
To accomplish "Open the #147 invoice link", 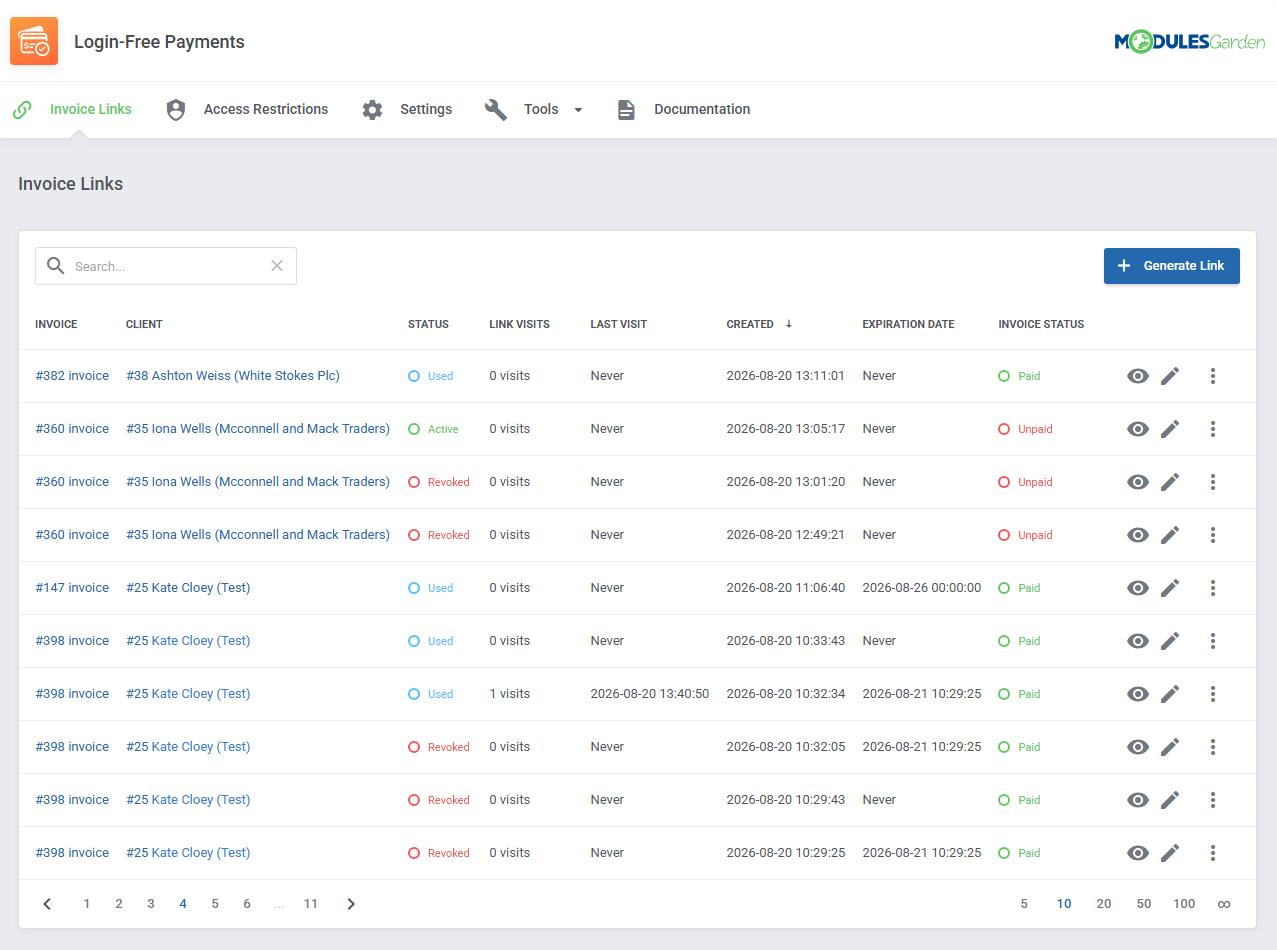I will coord(72,588).
